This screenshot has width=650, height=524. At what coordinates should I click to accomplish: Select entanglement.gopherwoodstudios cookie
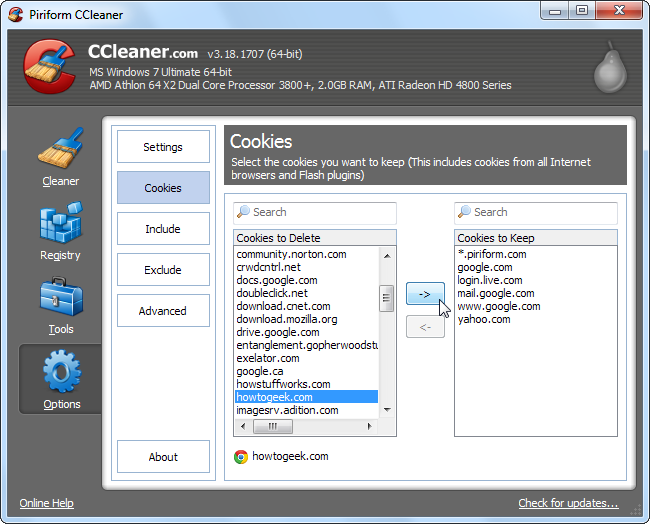307,345
